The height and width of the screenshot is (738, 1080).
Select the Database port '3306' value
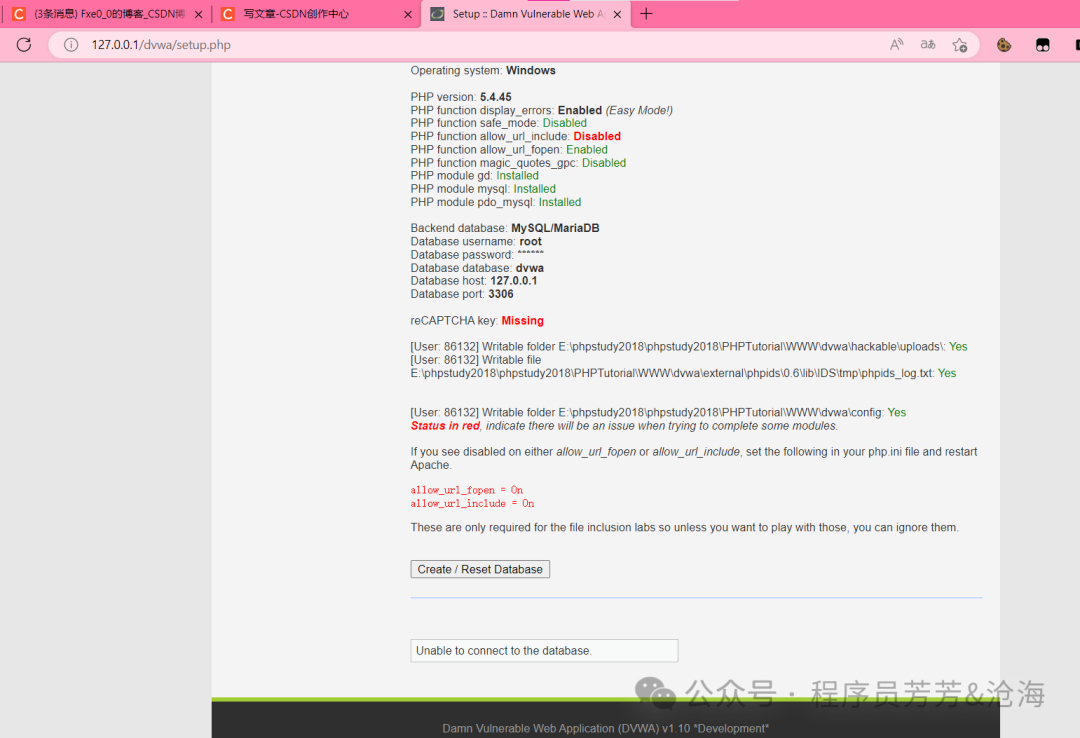pyautogui.click(x=501, y=294)
